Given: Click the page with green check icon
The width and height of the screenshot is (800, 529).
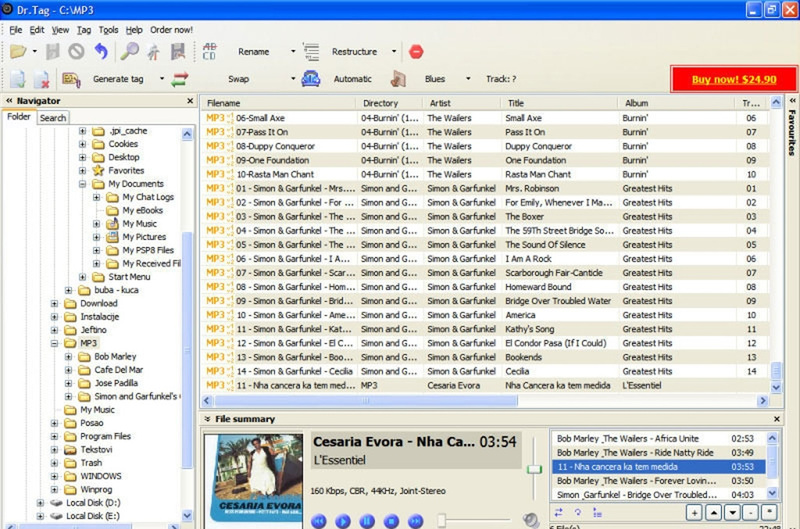Looking at the screenshot, I should [x=18, y=79].
